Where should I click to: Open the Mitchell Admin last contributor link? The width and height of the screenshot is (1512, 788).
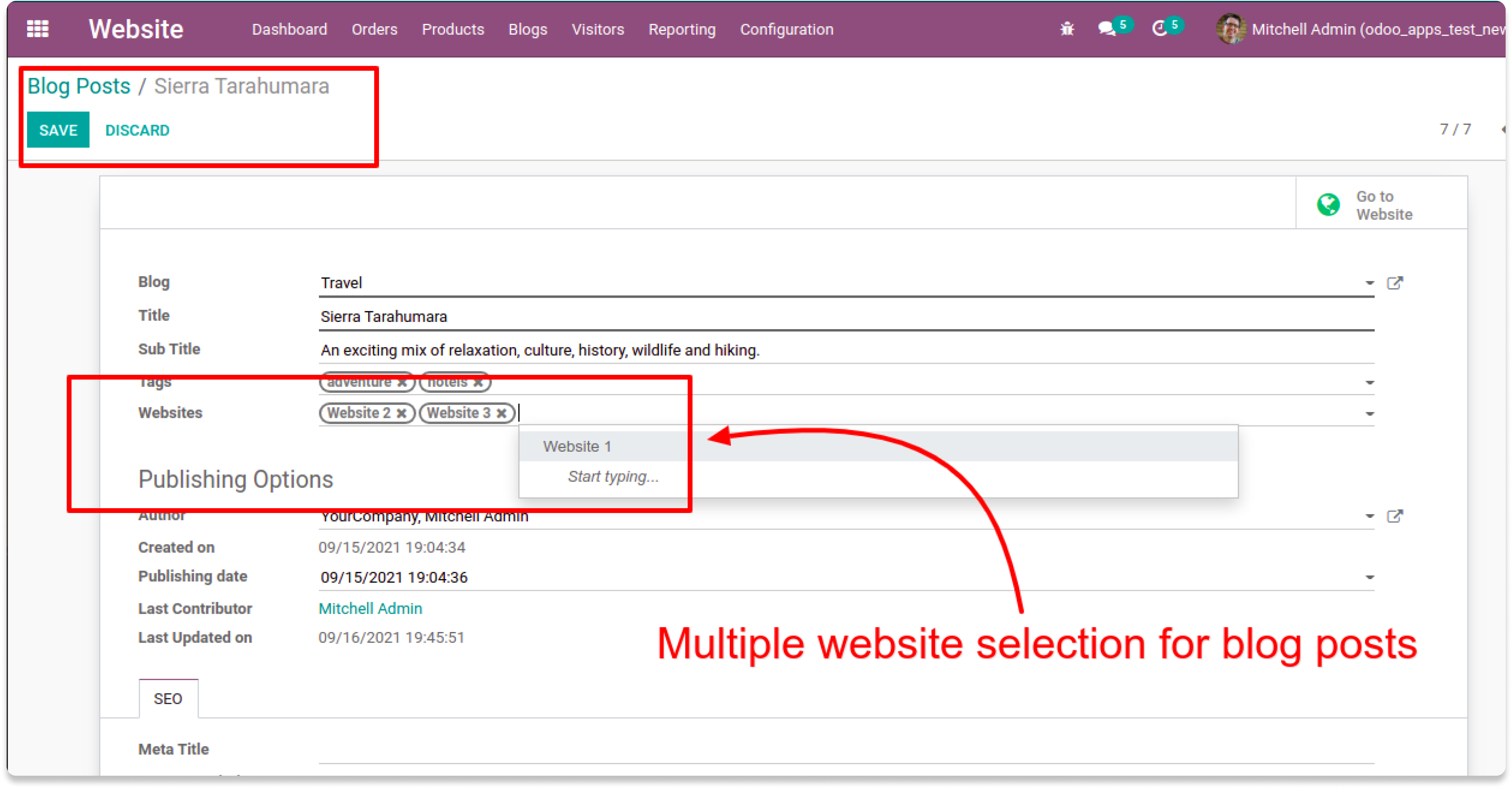(x=370, y=609)
